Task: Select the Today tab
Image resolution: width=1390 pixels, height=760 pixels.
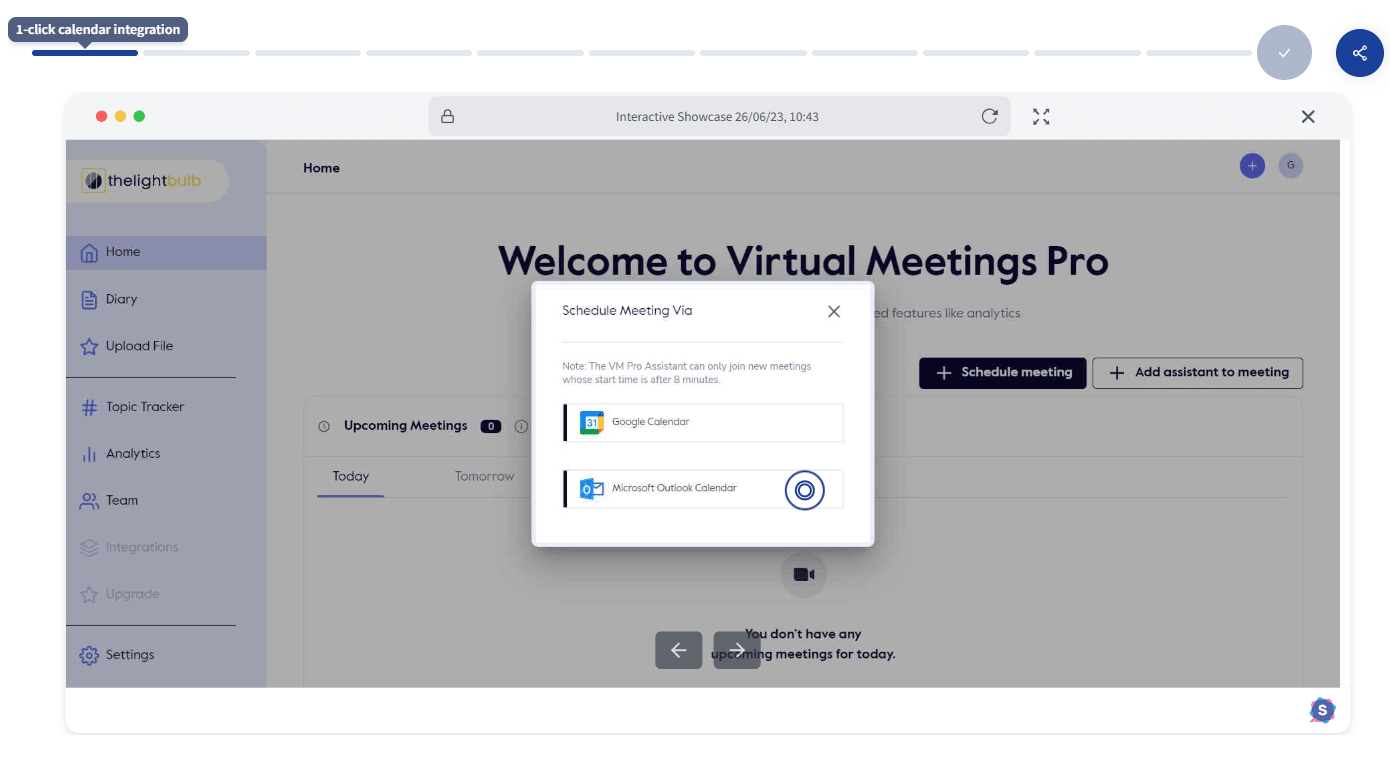Action: coord(351,476)
